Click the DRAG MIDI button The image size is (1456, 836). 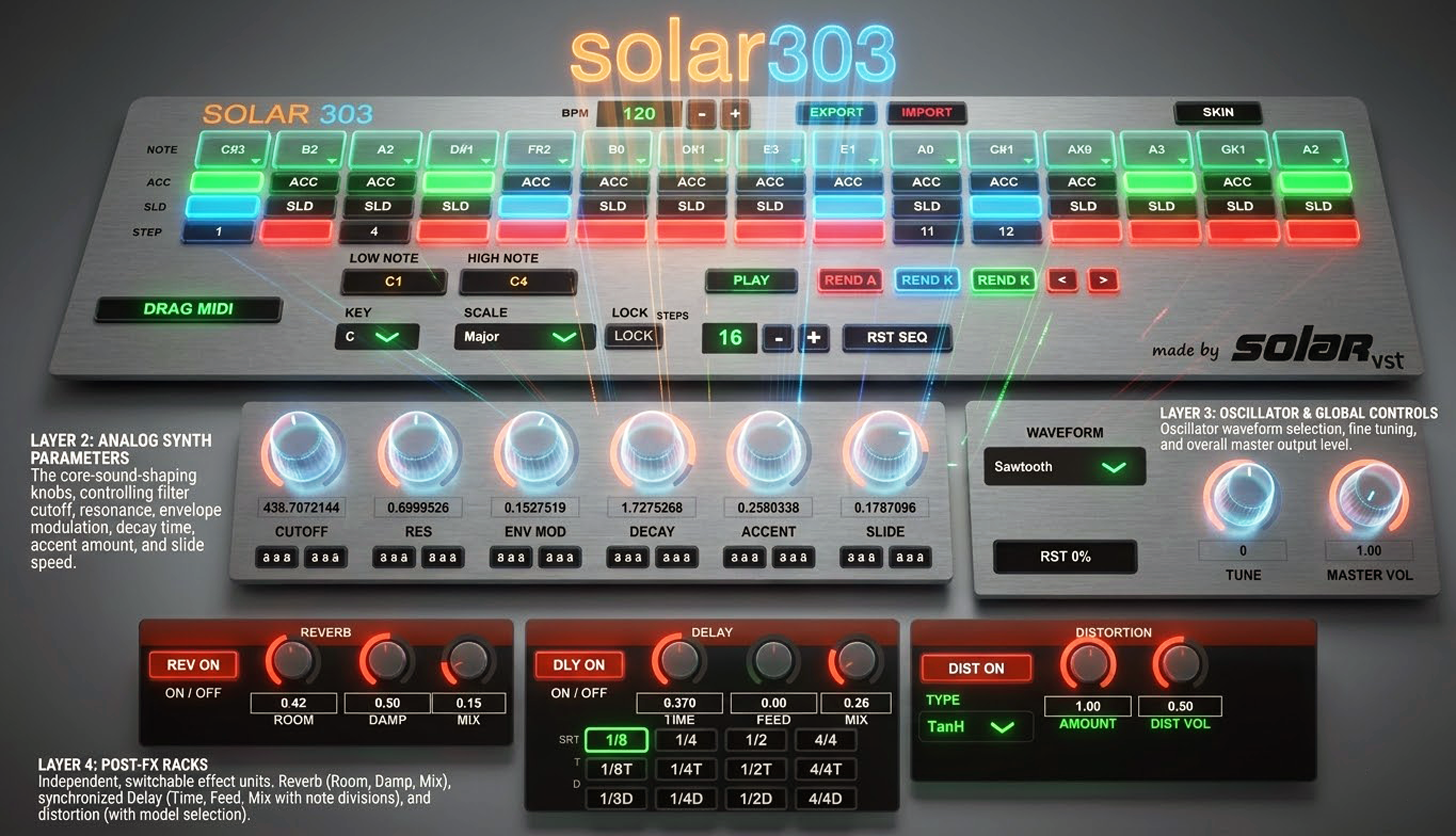pos(188,309)
